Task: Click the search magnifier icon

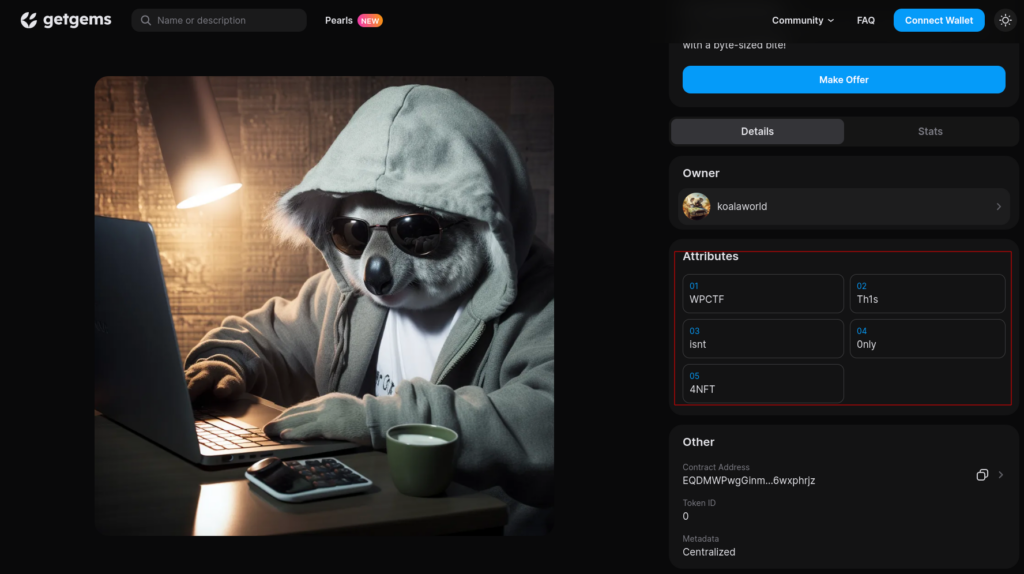Action: pyautogui.click(x=146, y=20)
